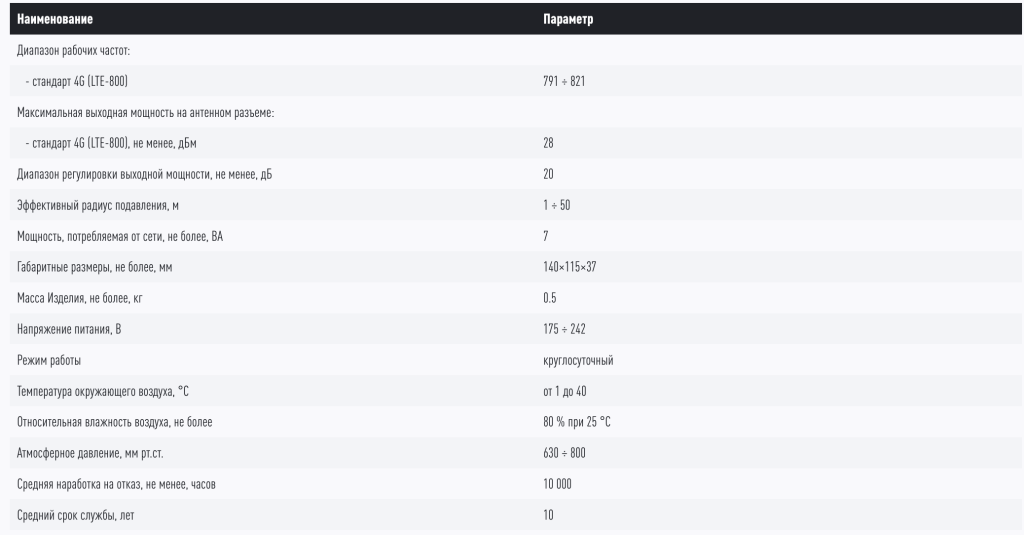Click the "Температура окружающего воздуха, °C" label

pyautogui.click(x=103, y=391)
